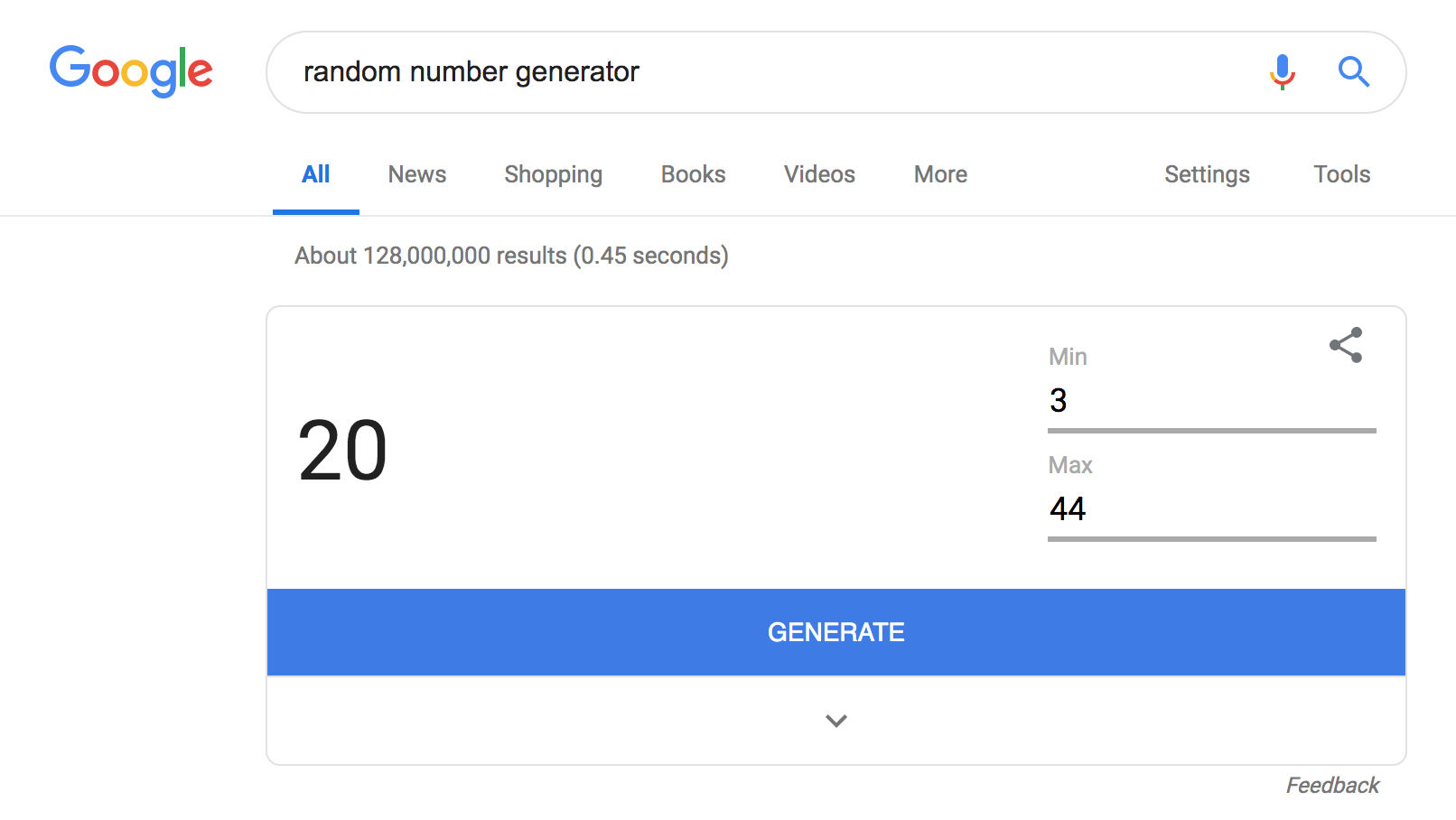Focus the Min value field
The width and height of the screenshot is (1456, 820).
1210,401
